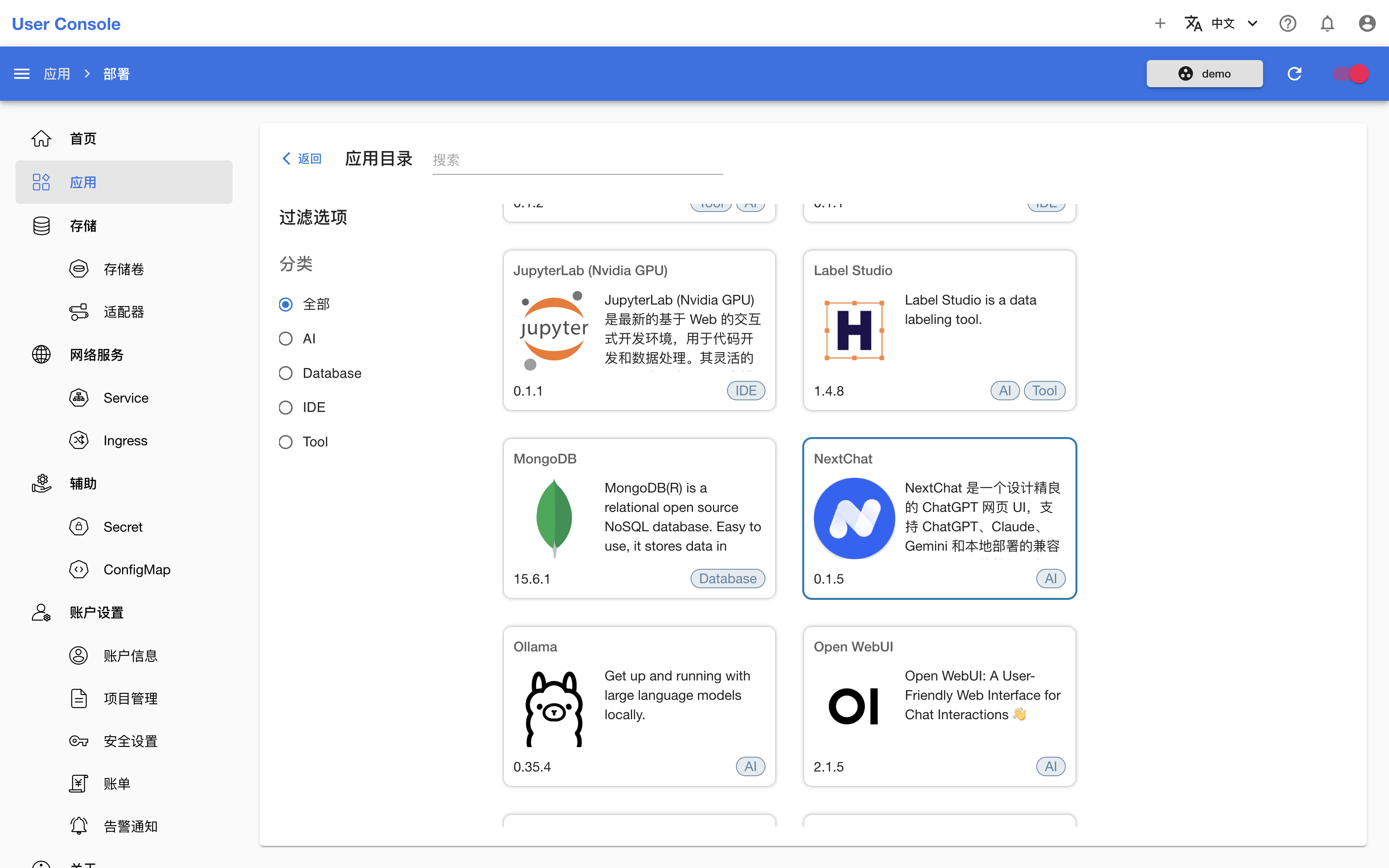Open the language translate icon
The height and width of the screenshot is (868, 1389).
1193,24
